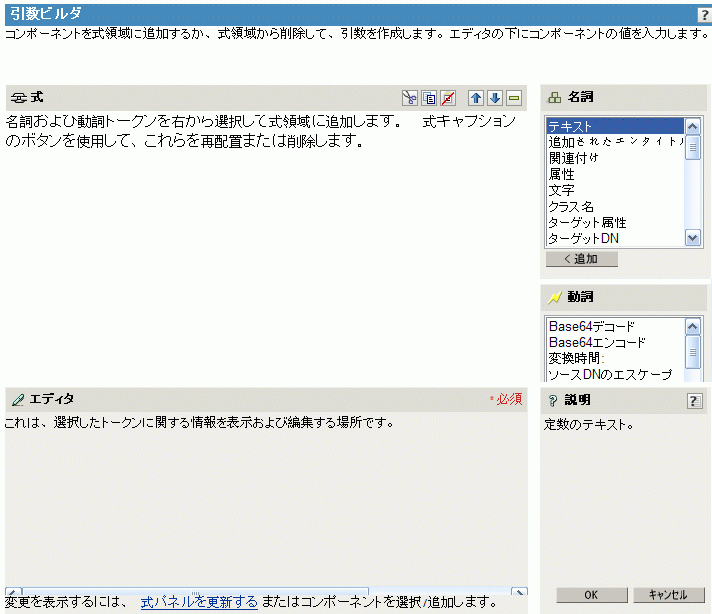Click the 動詞 list scrollbar thumb
Screen dimensions: 712x614
click(x=692, y=352)
